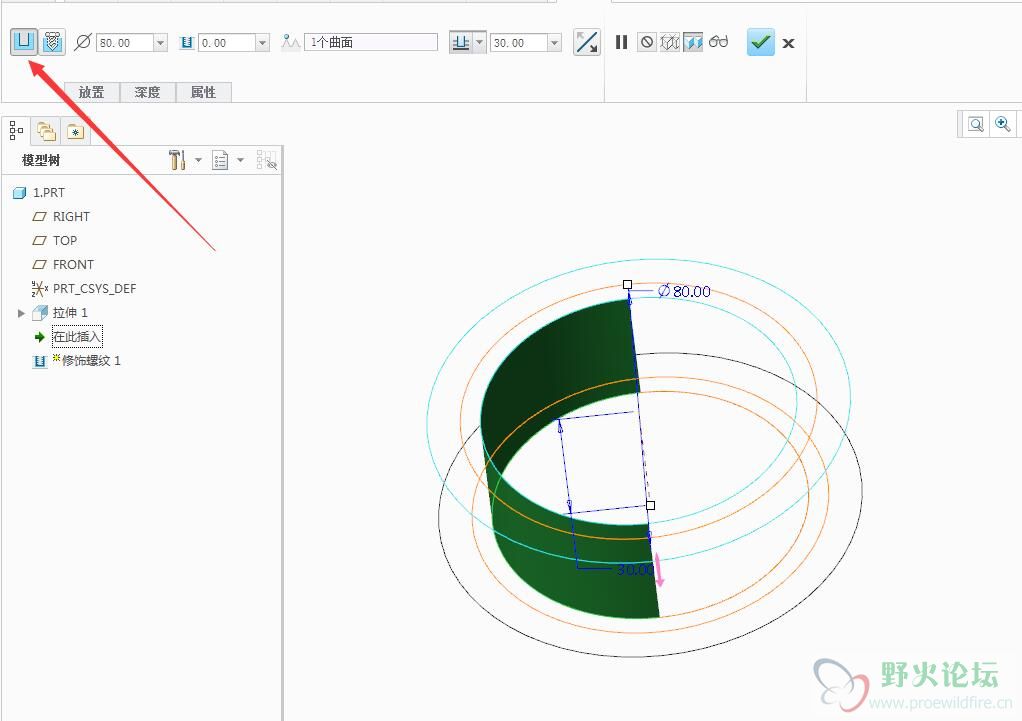Click the thread start surface icon

(x=290, y=42)
